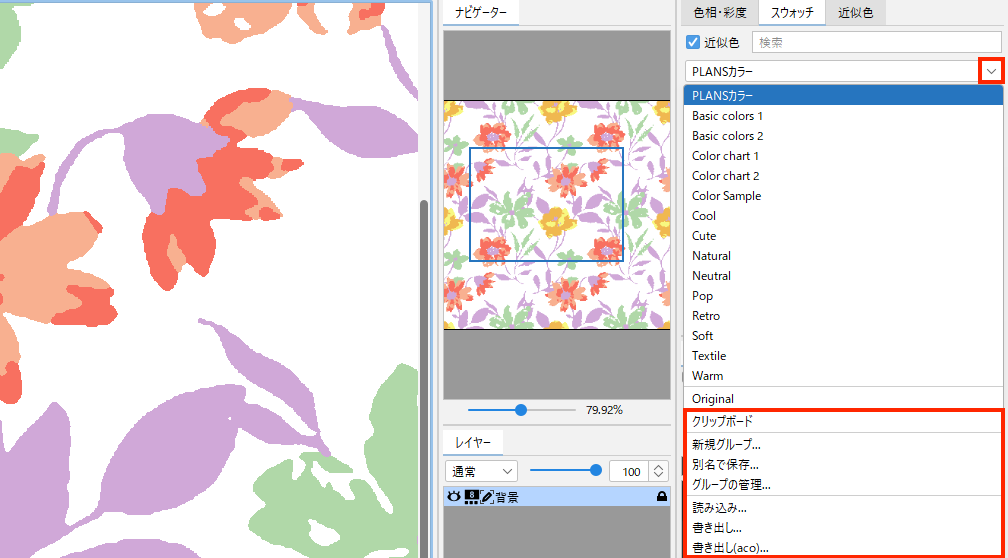Click the canvas vertical scrollbar thumb
The image size is (1008, 558).
coord(424,379)
